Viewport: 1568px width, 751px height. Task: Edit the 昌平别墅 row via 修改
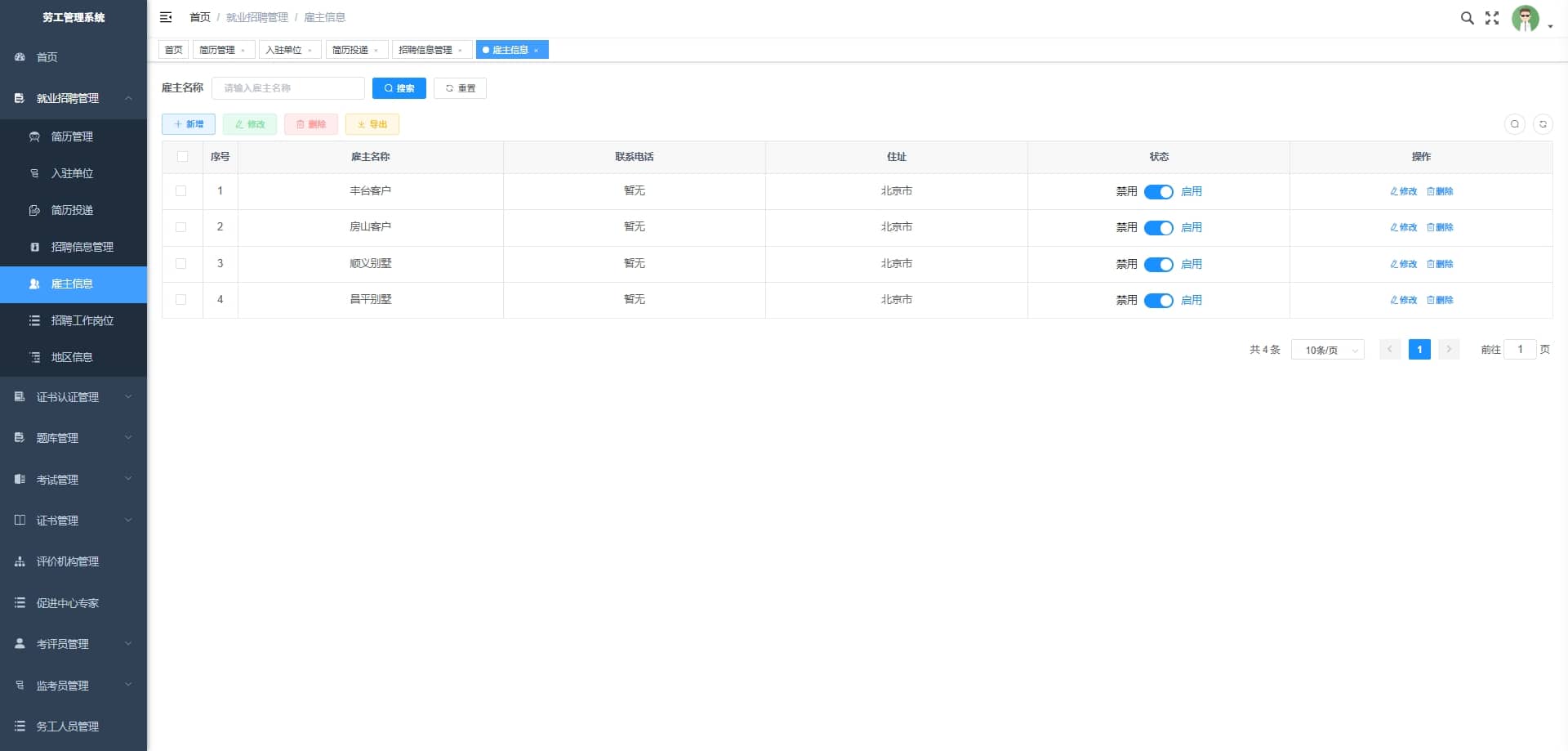1404,300
